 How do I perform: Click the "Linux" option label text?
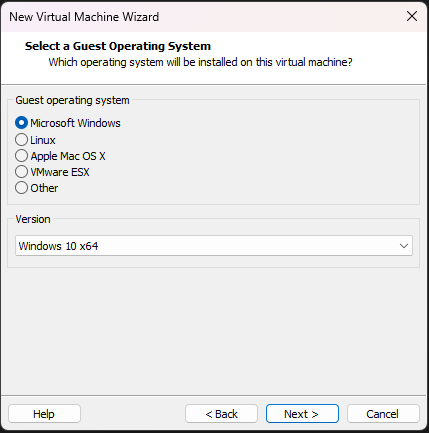(x=43, y=140)
